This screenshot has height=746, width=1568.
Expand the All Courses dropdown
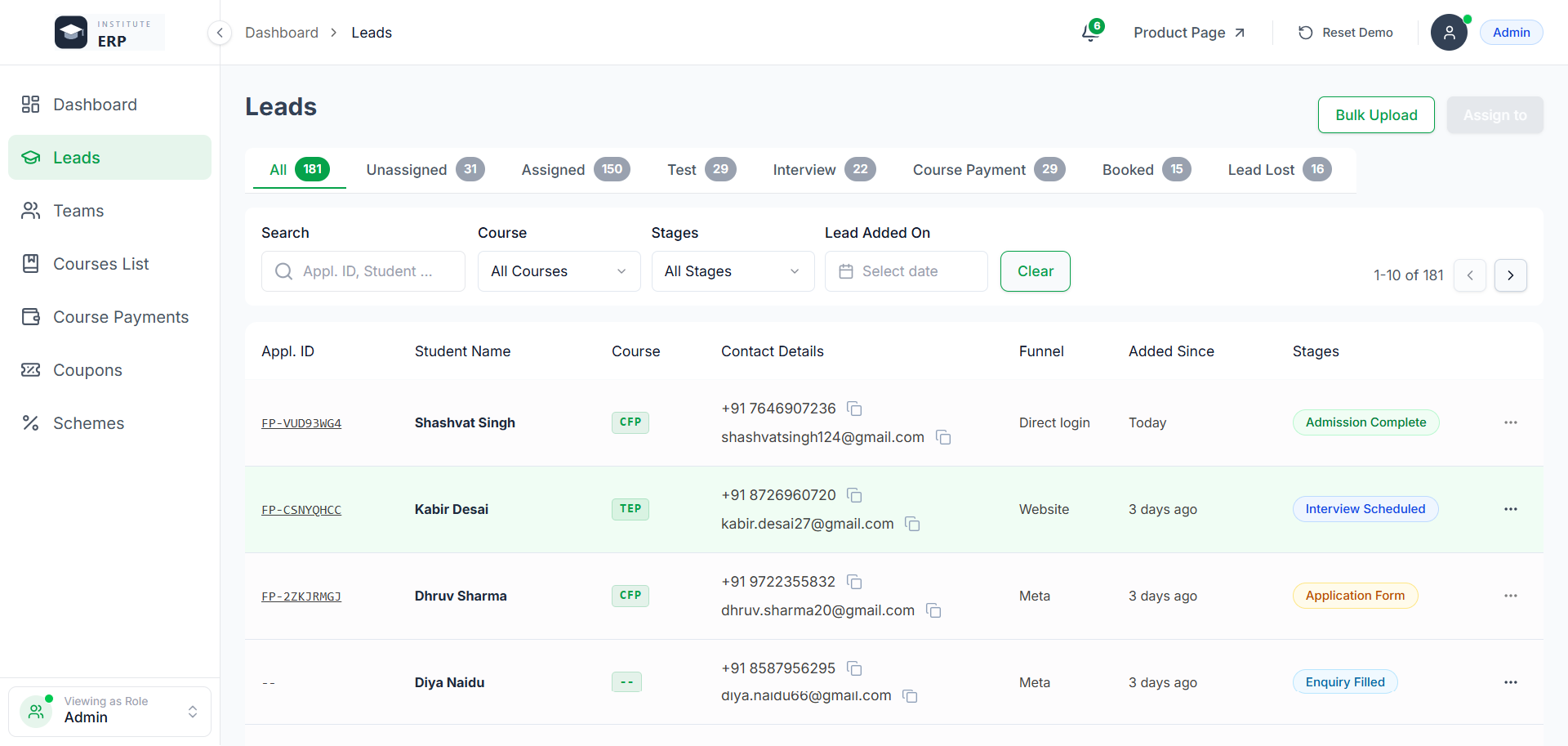tap(559, 271)
